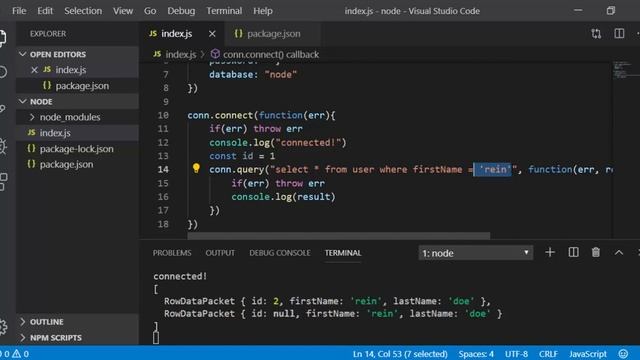Click warnings triangle in status bar
This screenshot has height=360, width=640.
[x=16, y=354]
